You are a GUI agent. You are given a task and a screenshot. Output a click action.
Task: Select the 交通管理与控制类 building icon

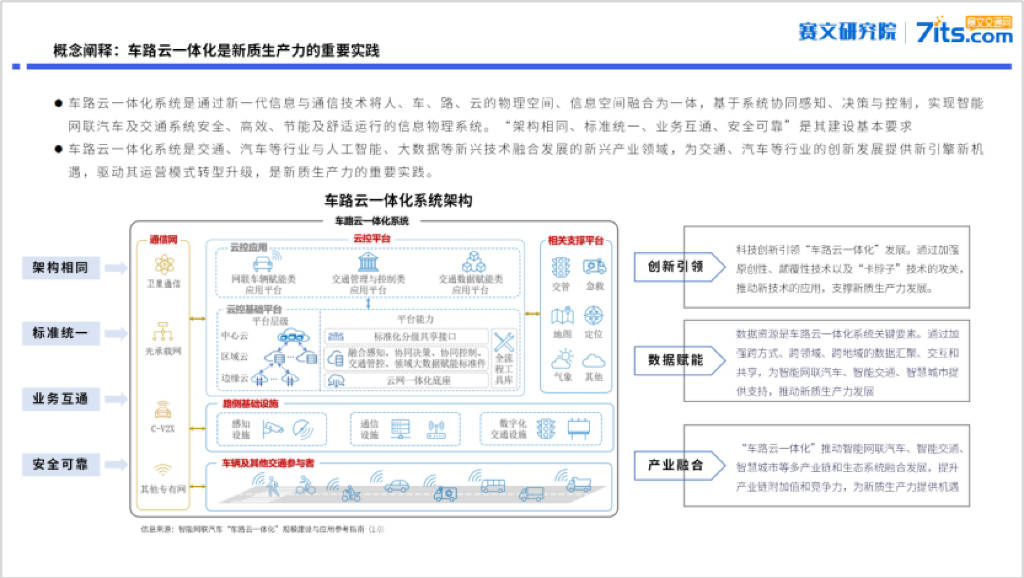click(x=368, y=263)
